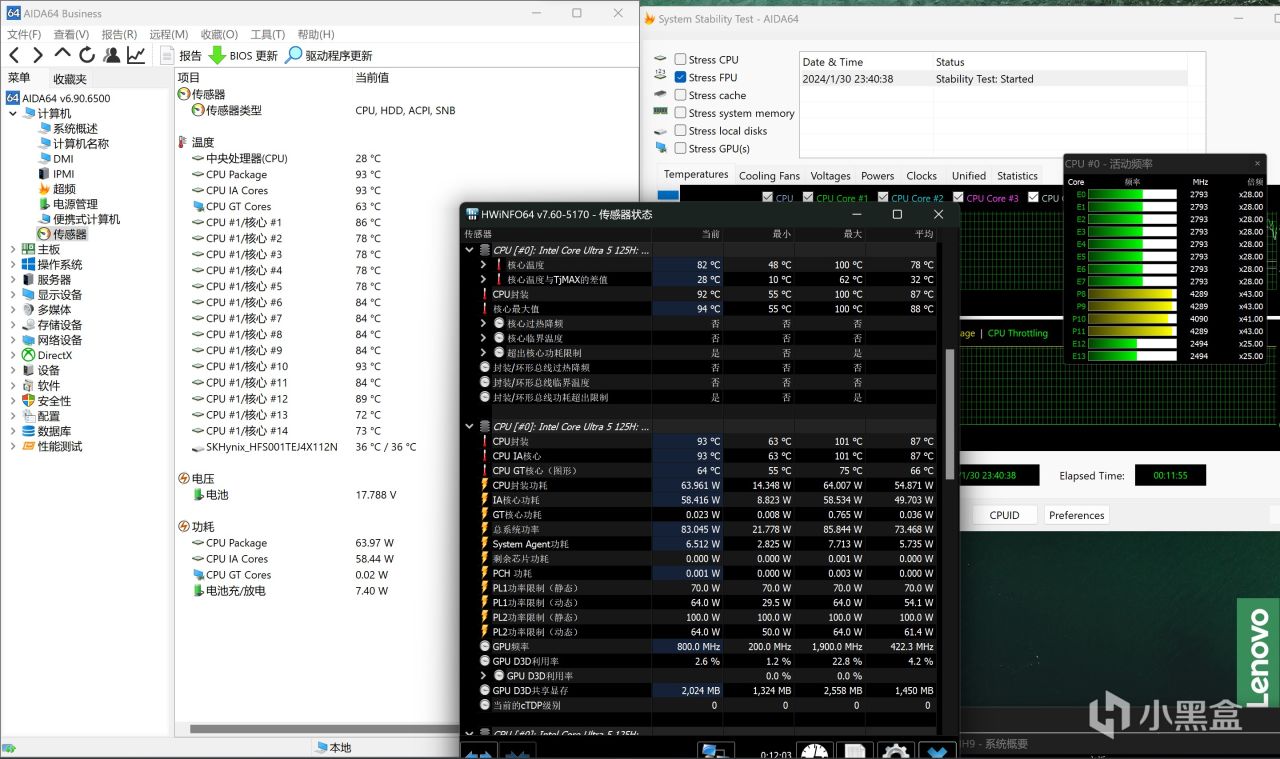This screenshot has height=759, width=1280.
Task: Click the 驱动程序更新 magnifier icon
Action: tap(293, 55)
